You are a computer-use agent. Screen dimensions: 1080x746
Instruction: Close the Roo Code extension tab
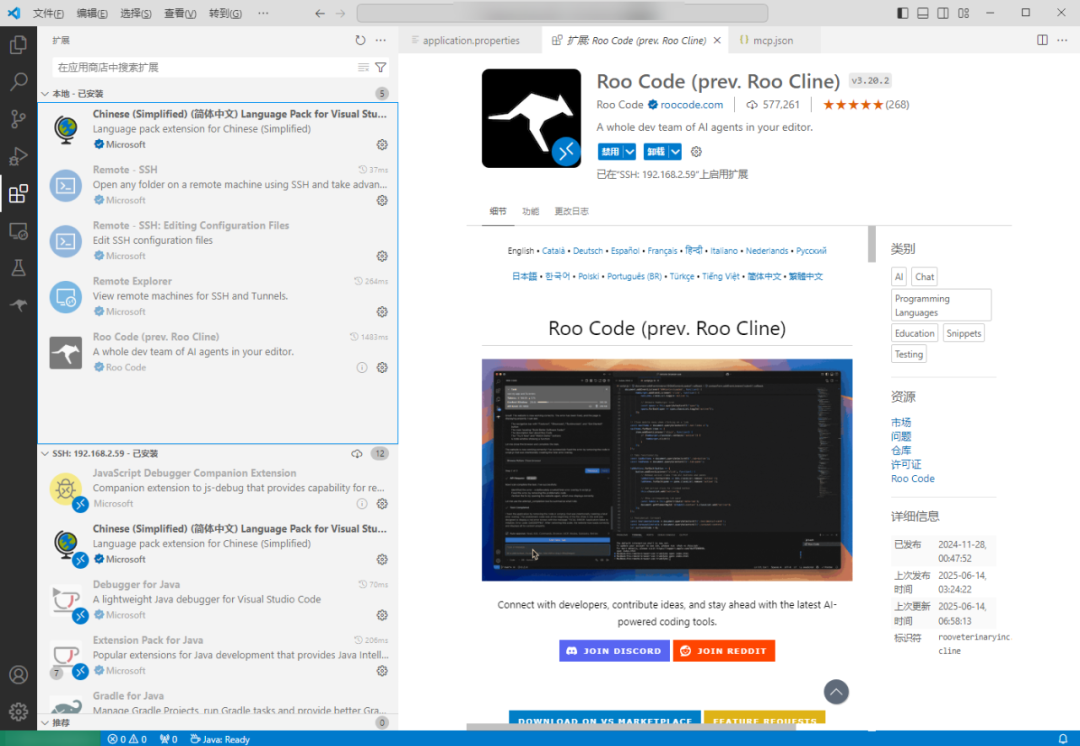tap(717, 41)
